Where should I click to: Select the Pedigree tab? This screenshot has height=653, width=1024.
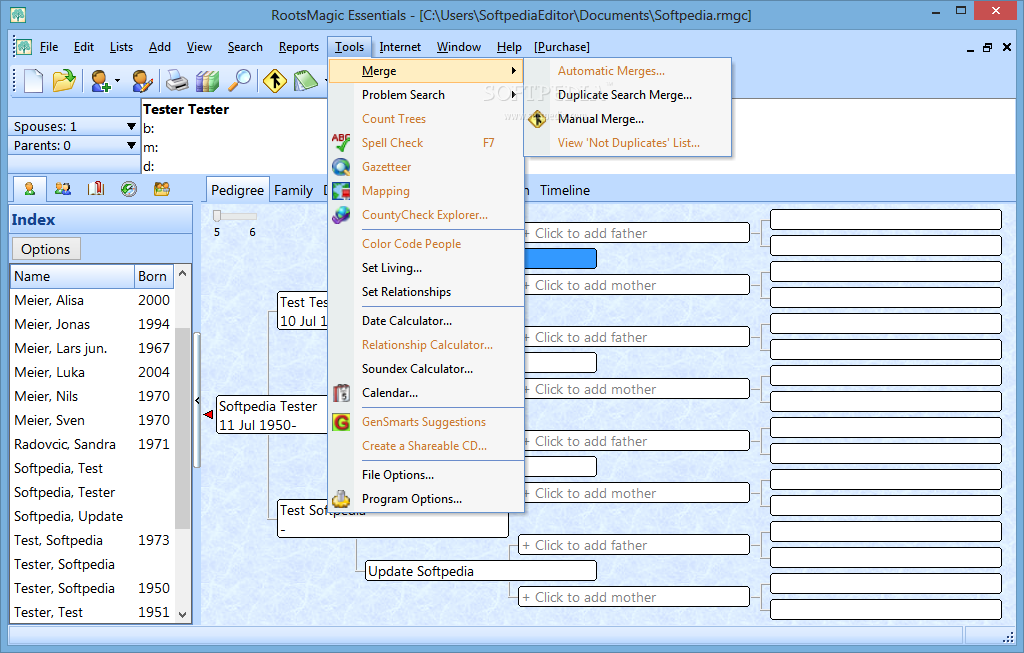[237, 190]
